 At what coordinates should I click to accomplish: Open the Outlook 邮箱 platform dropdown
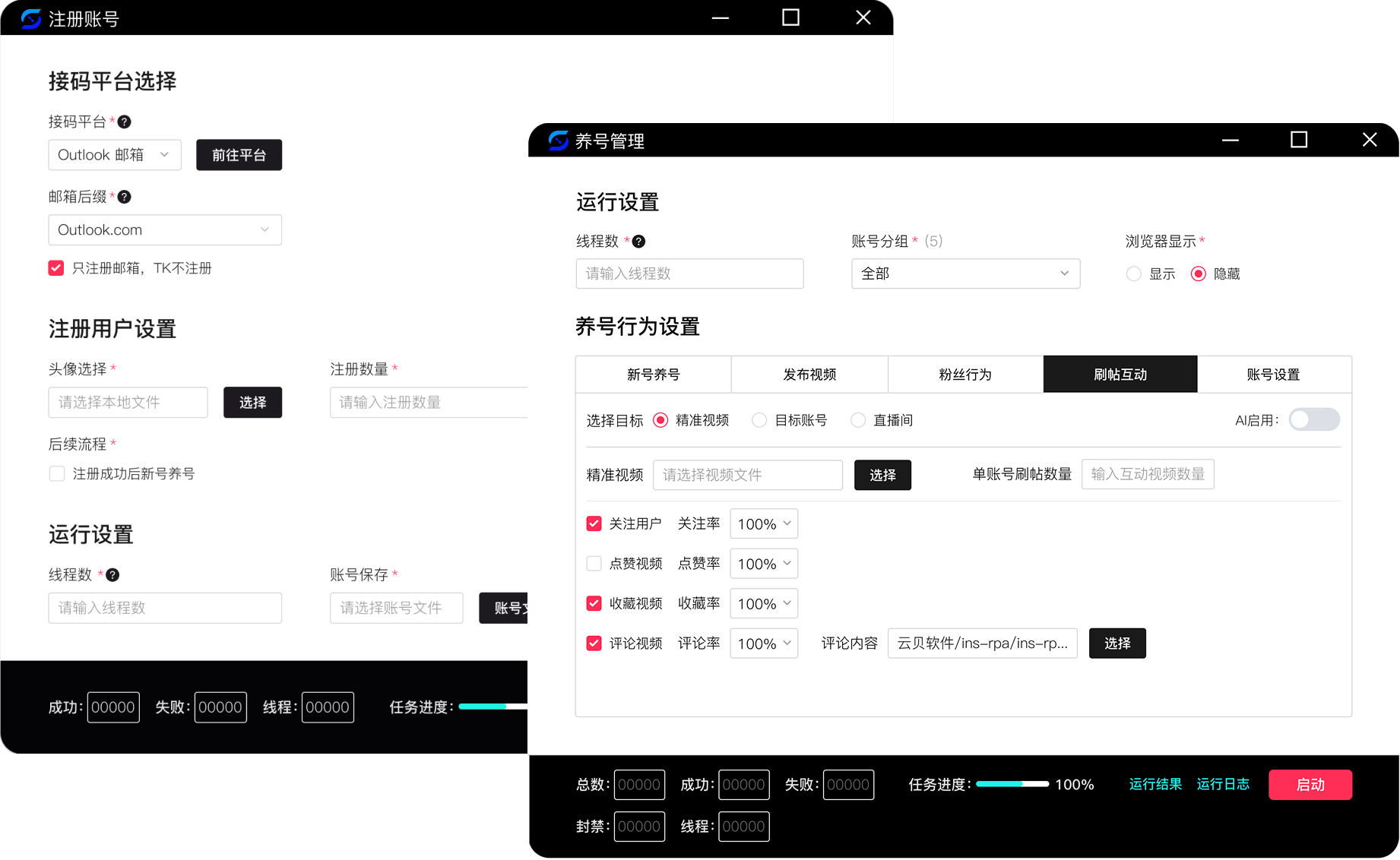115,155
